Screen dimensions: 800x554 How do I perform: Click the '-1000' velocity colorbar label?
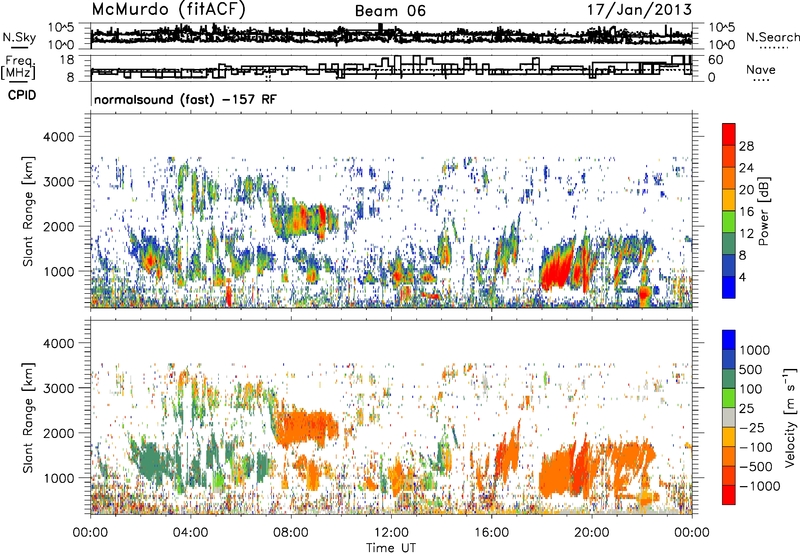(x=759, y=486)
